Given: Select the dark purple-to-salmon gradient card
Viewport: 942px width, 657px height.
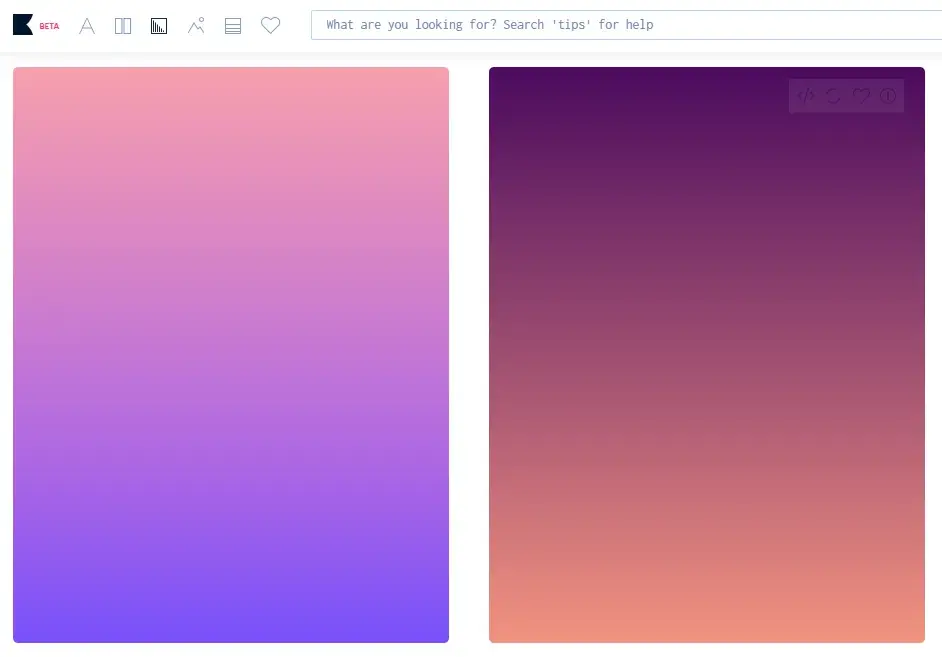Looking at the screenshot, I should coord(706,355).
